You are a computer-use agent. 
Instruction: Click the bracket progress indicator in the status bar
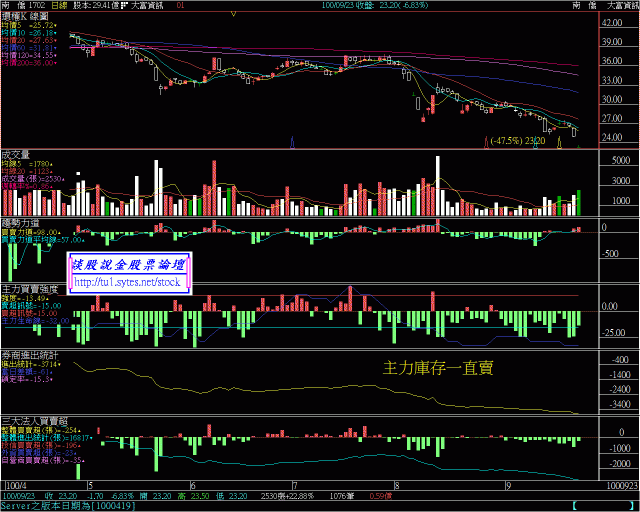point(605,506)
